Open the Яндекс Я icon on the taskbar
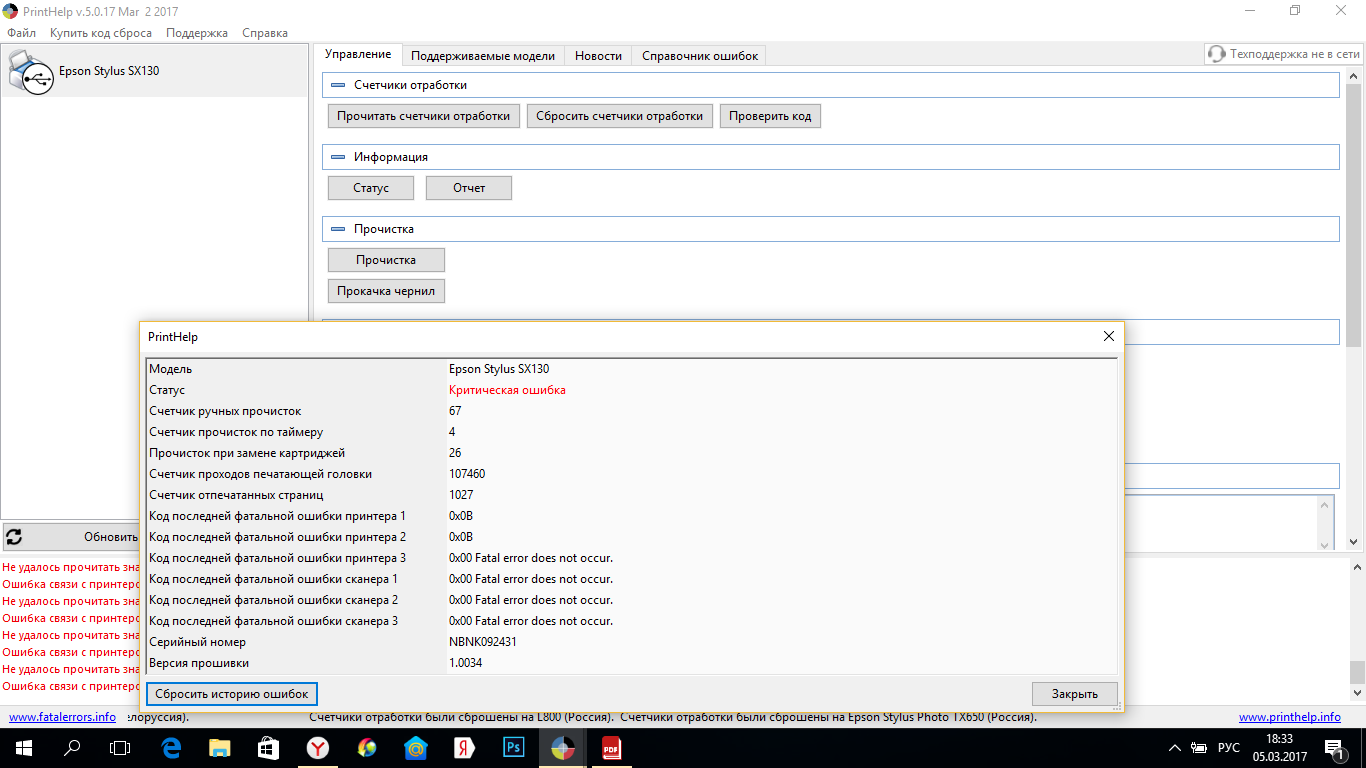The image size is (1366, 768). [464, 747]
